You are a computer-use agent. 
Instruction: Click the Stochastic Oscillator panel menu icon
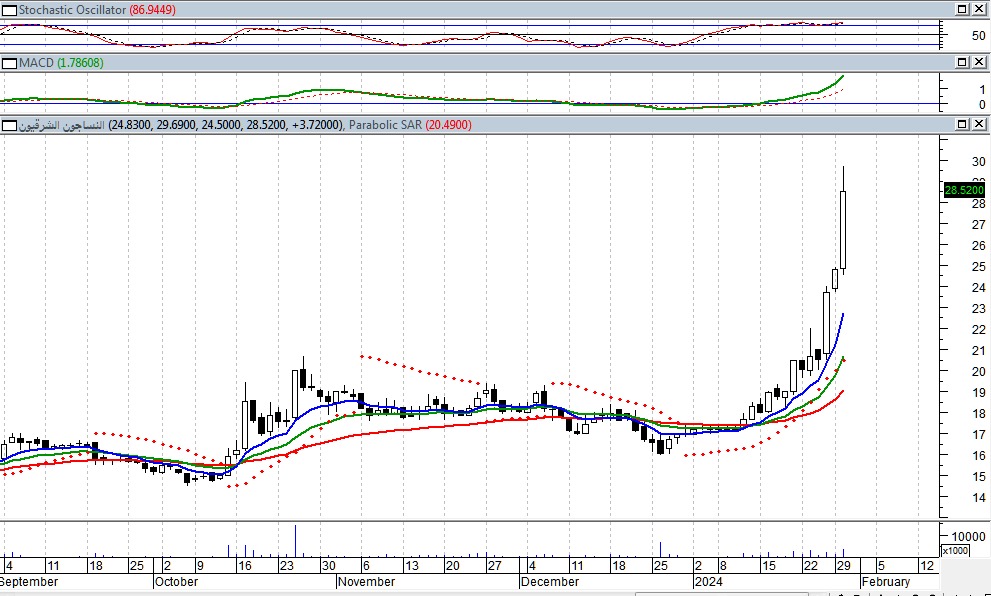(9, 9)
